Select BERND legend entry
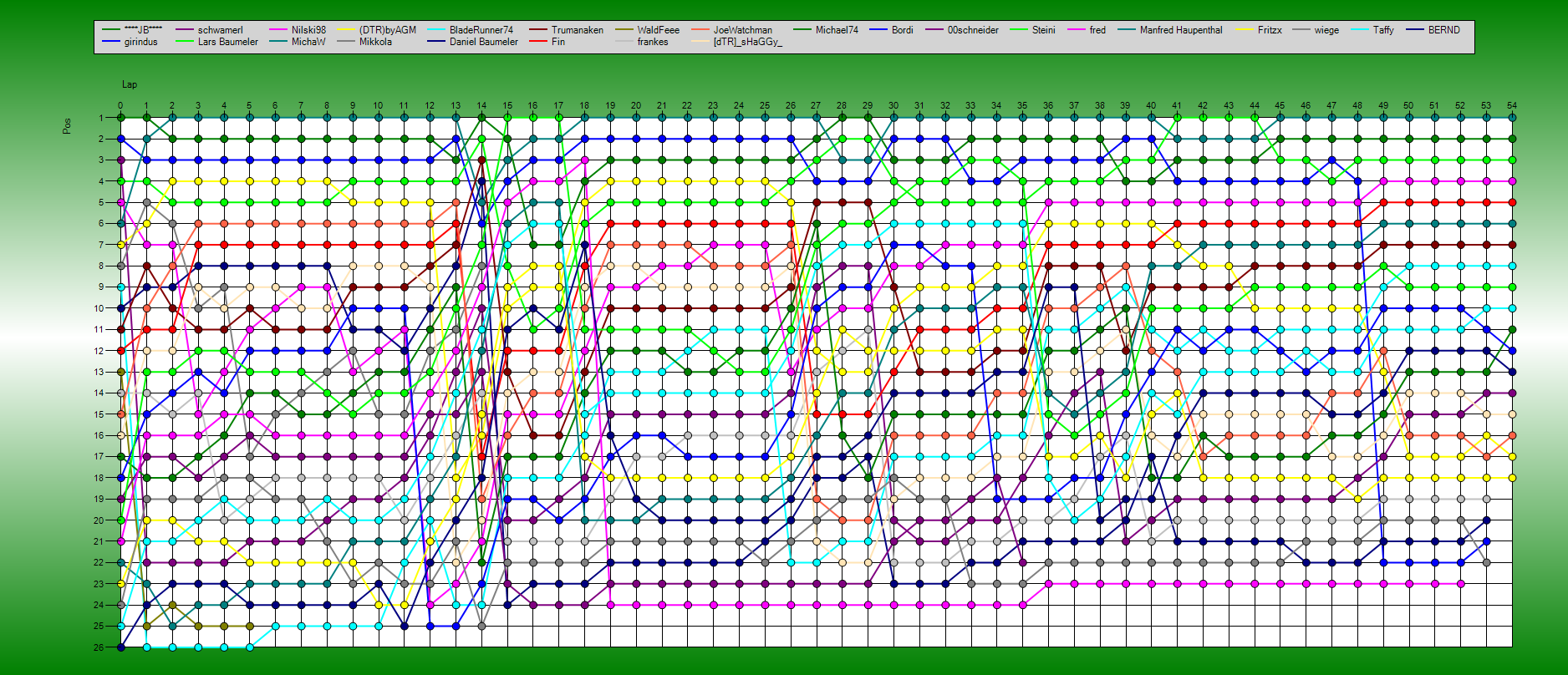The width and height of the screenshot is (1568, 675). click(1443, 30)
